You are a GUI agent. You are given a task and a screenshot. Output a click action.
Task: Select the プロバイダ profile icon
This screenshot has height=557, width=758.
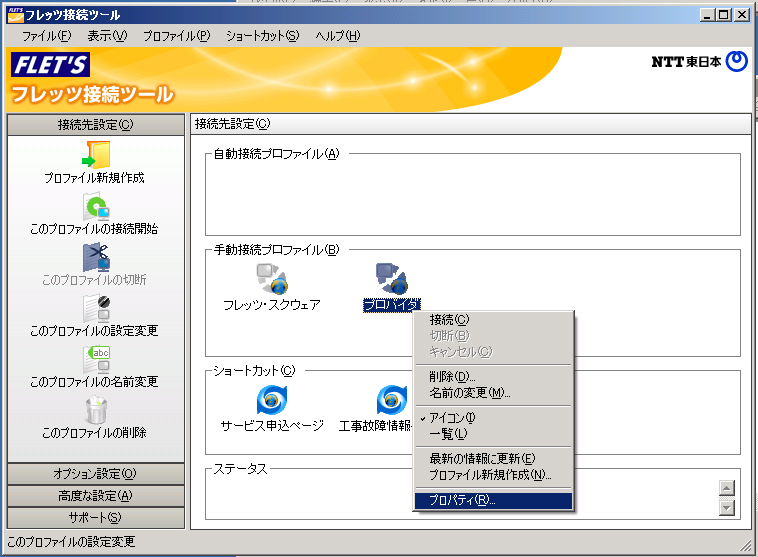tap(392, 278)
